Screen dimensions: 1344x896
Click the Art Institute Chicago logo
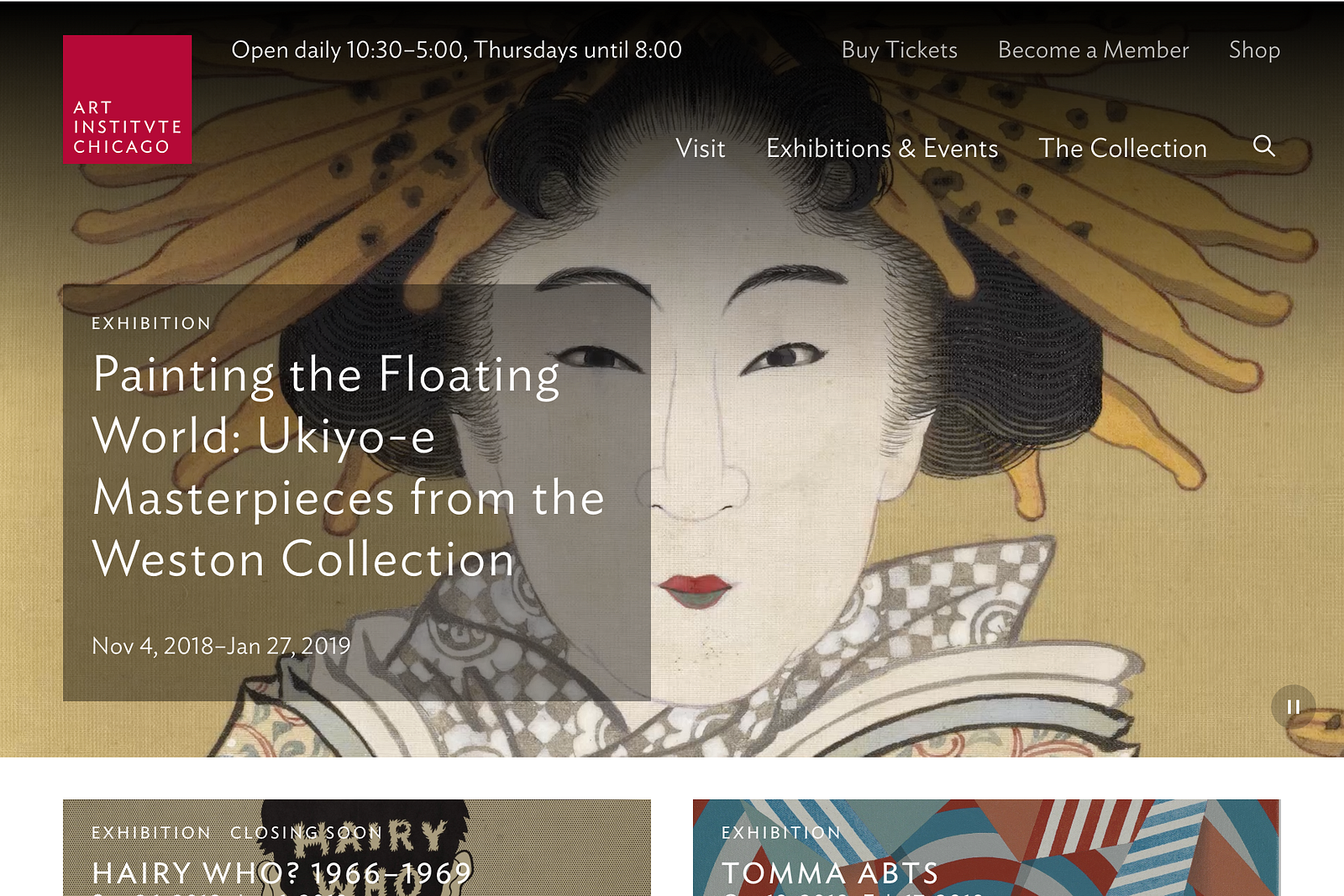[x=128, y=99]
